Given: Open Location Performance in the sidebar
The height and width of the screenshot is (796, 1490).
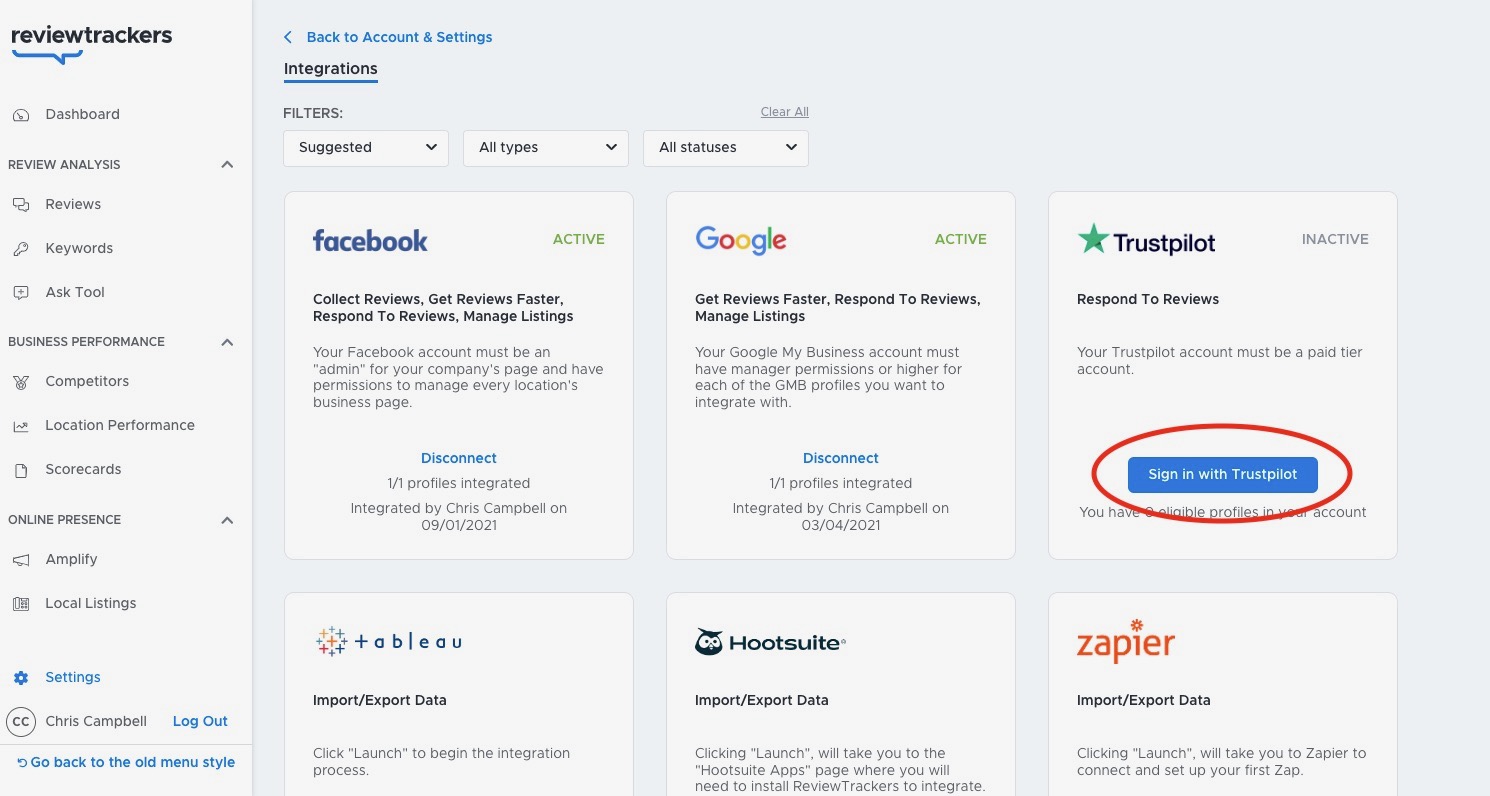Looking at the screenshot, I should [120, 425].
